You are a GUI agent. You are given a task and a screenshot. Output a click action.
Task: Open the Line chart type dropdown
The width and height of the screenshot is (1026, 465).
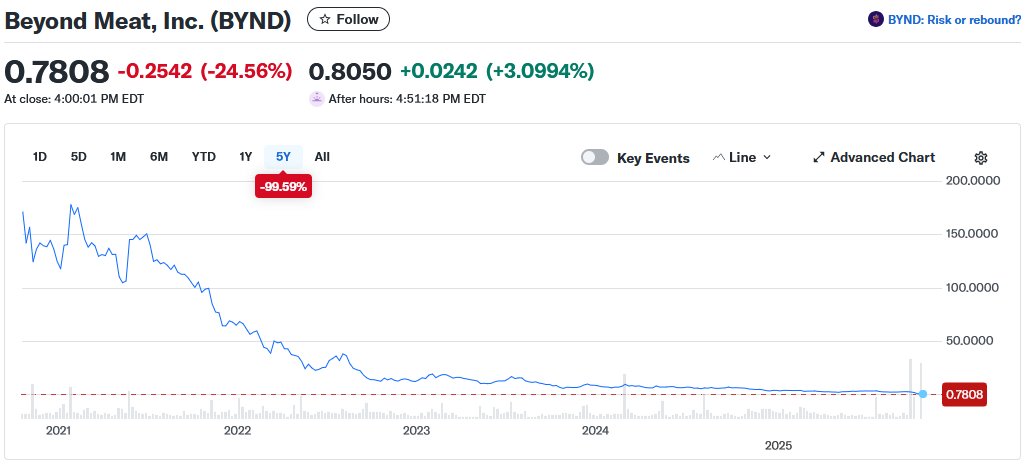pos(742,158)
